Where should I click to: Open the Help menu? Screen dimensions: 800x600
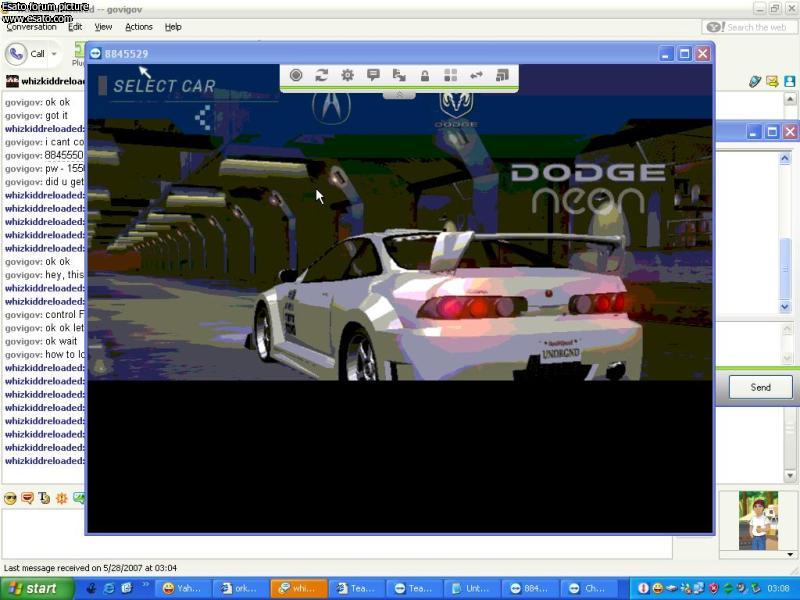click(173, 27)
